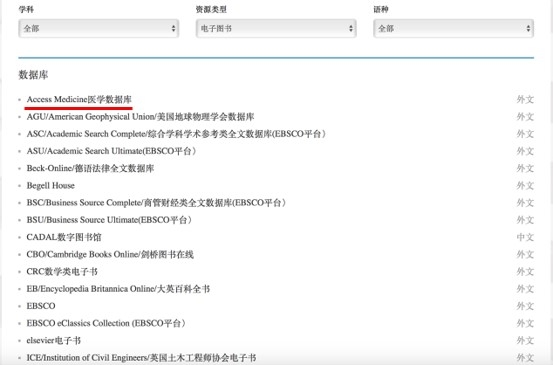
Task: Open BSU/Business Source Ultimate link
Action: tap(109, 220)
